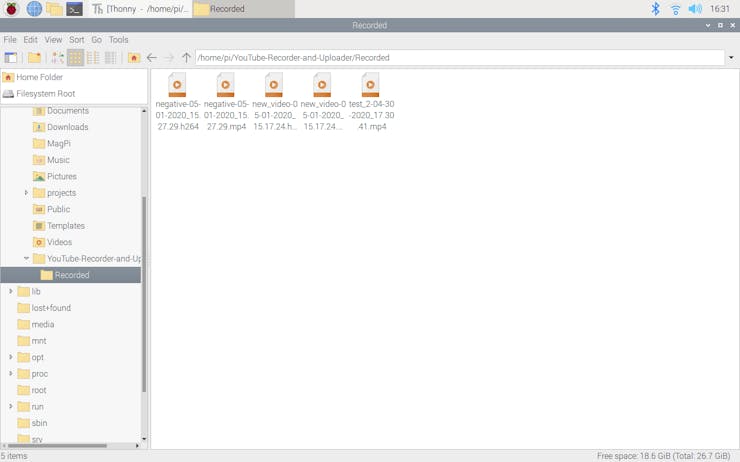Select the Templates folder in the tree

(66, 226)
